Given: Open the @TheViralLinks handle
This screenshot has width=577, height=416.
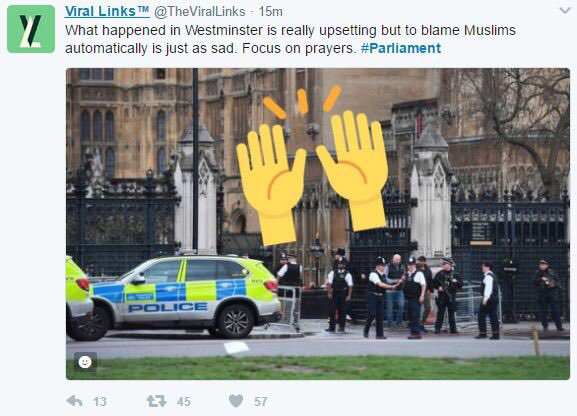Looking at the screenshot, I should click(199, 12).
